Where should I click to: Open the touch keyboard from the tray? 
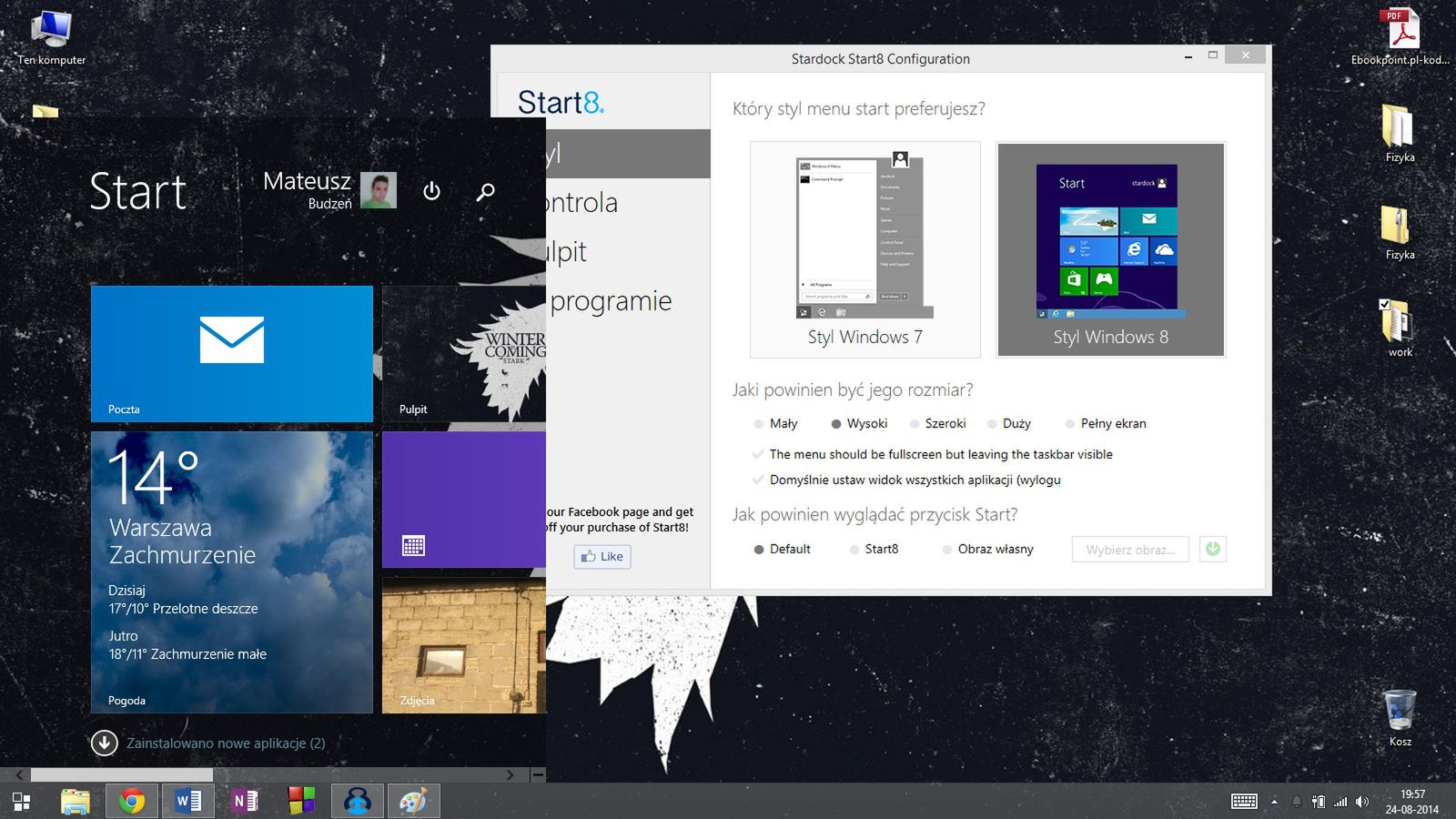[1244, 802]
